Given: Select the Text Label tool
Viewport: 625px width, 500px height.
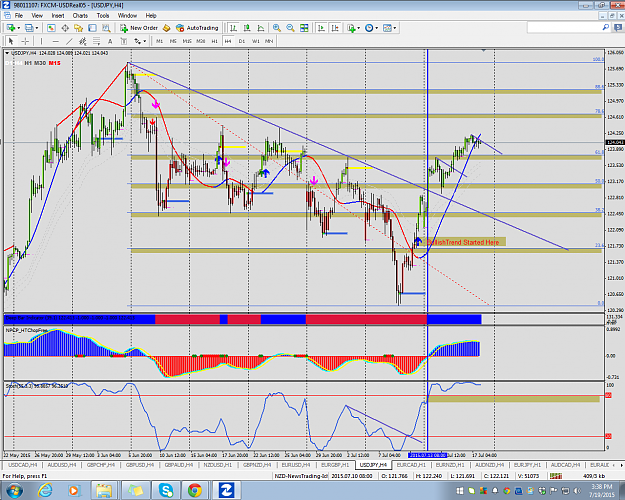Looking at the screenshot, I should coord(124,41).
